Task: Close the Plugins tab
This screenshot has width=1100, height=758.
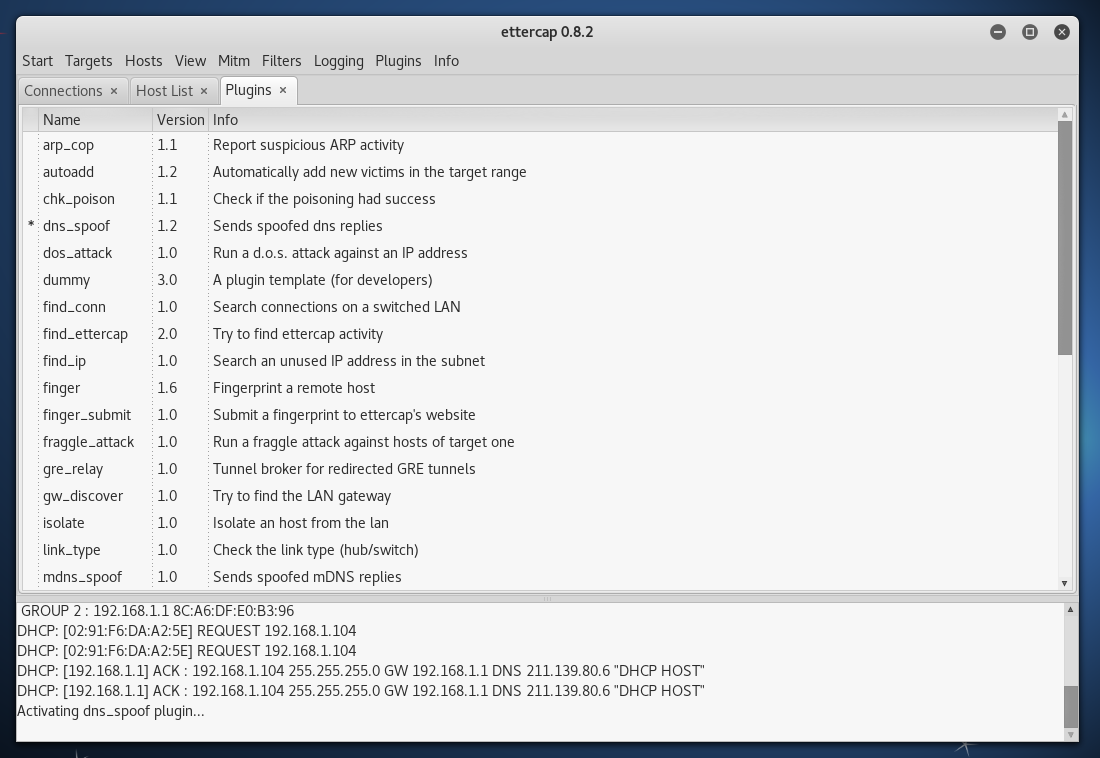Action: (x=283, y=91)
